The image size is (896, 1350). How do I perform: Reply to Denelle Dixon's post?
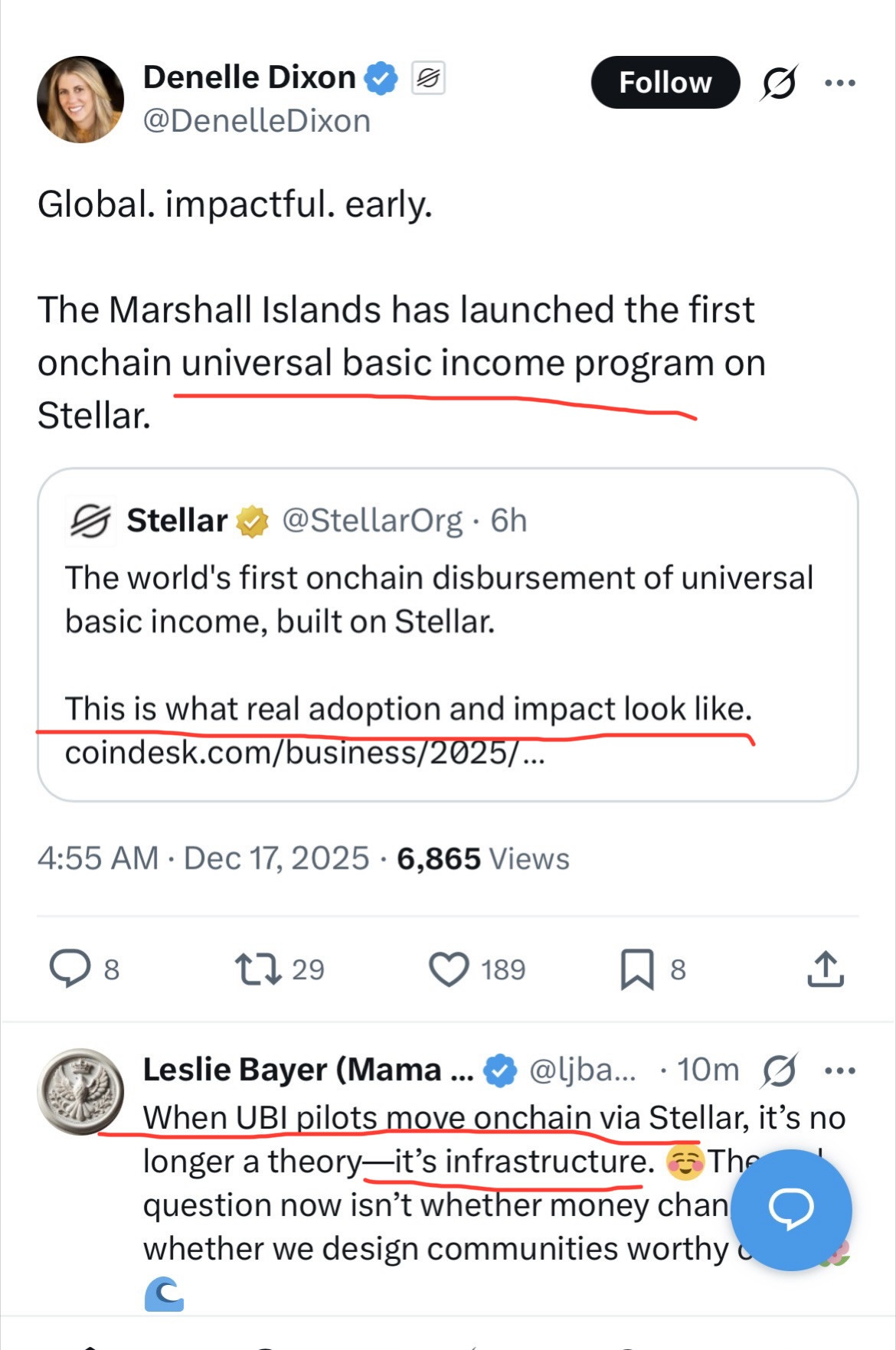point(70,969)
